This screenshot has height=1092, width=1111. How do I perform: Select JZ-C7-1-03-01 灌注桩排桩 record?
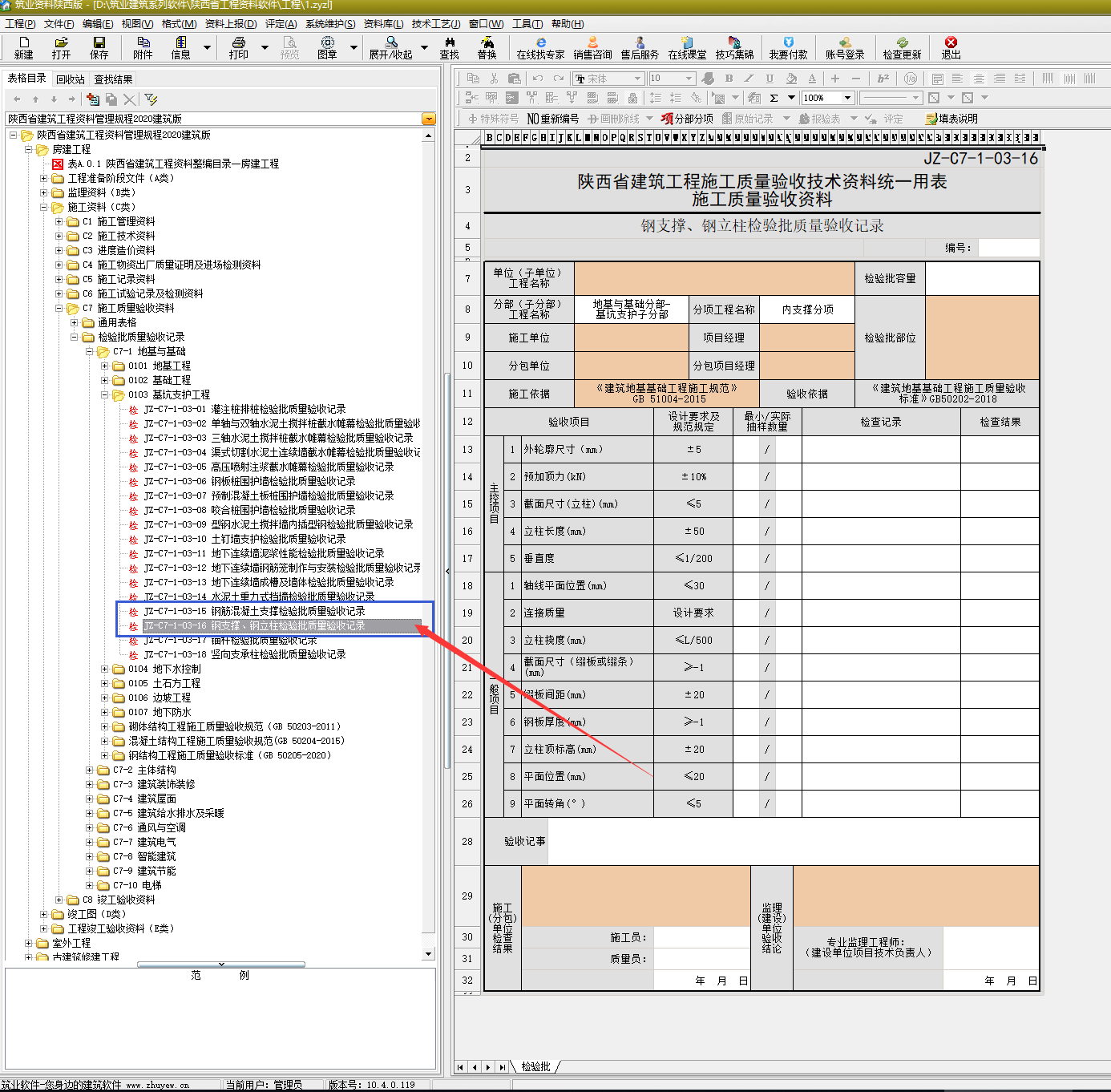(x=244, y=409)
